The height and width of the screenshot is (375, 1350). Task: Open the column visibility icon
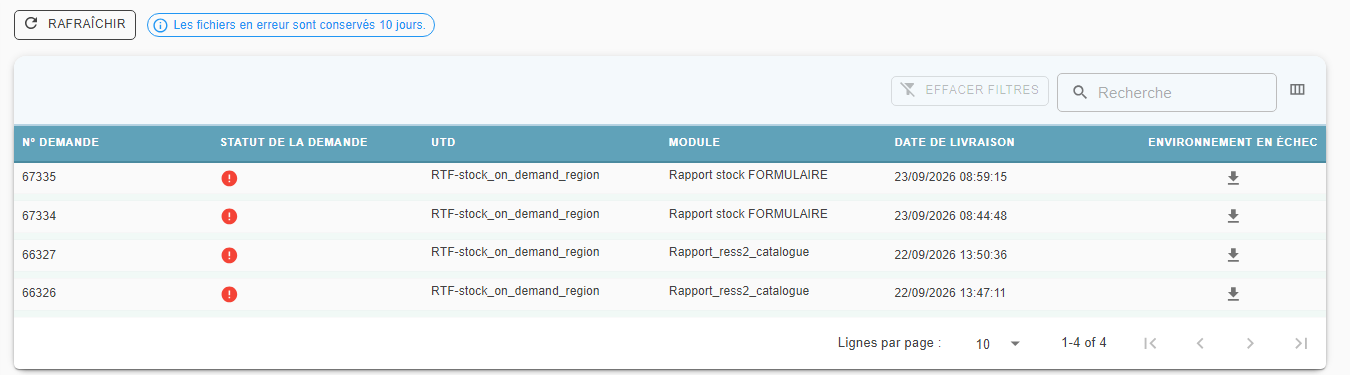[x=1298, y=90]
